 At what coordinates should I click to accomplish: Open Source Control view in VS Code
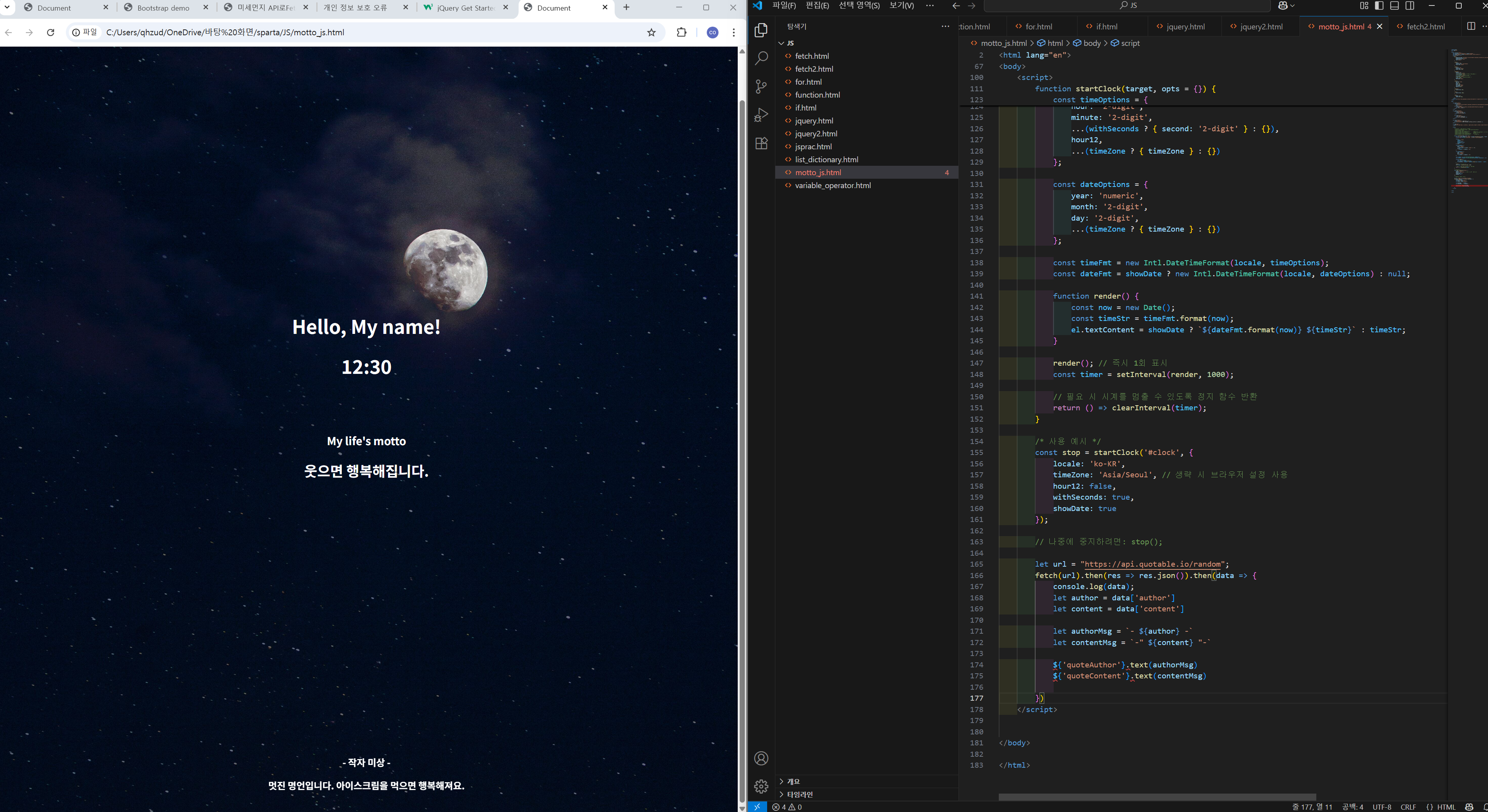pyautogui.click(x=761, y=87)
